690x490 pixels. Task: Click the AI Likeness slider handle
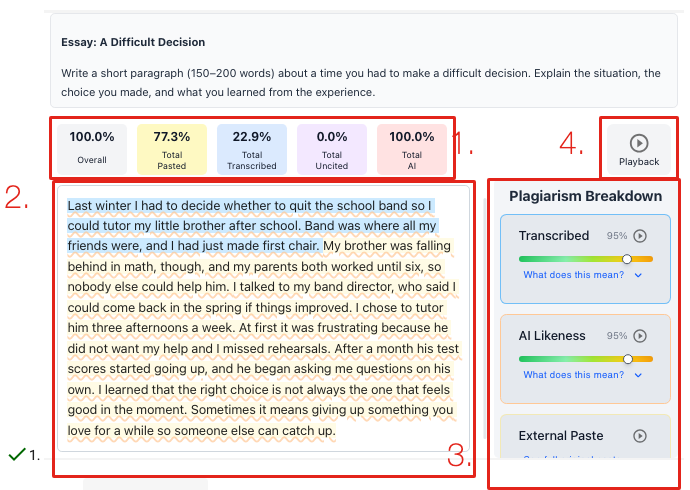[628, 359]
